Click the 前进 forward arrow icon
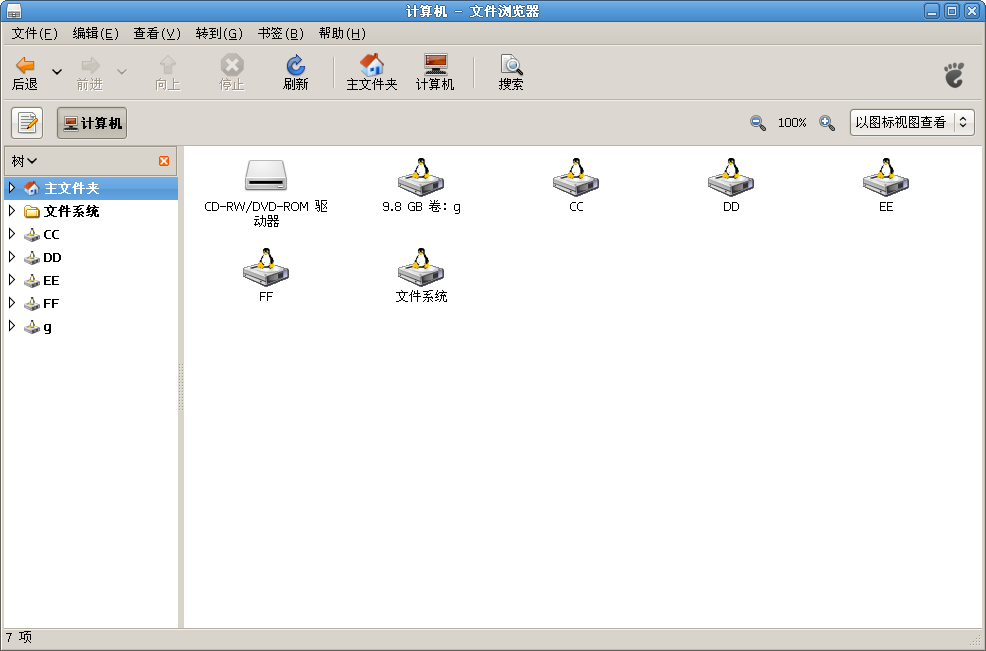Image resolution: width=986 pixels, height=651 pixels. 90,65
